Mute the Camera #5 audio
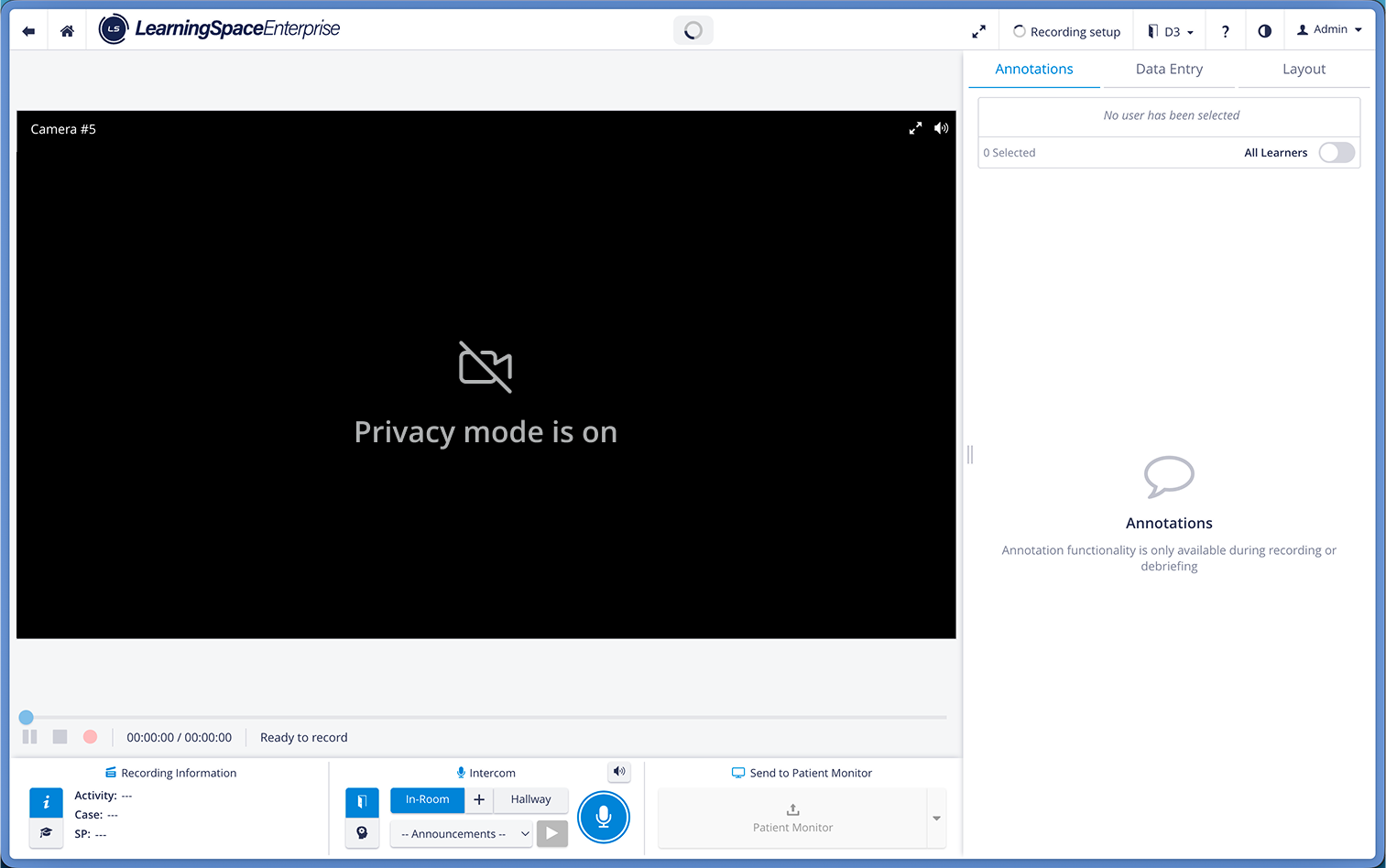The height and width of the screenshot is (868, 1386). (941, 128)
